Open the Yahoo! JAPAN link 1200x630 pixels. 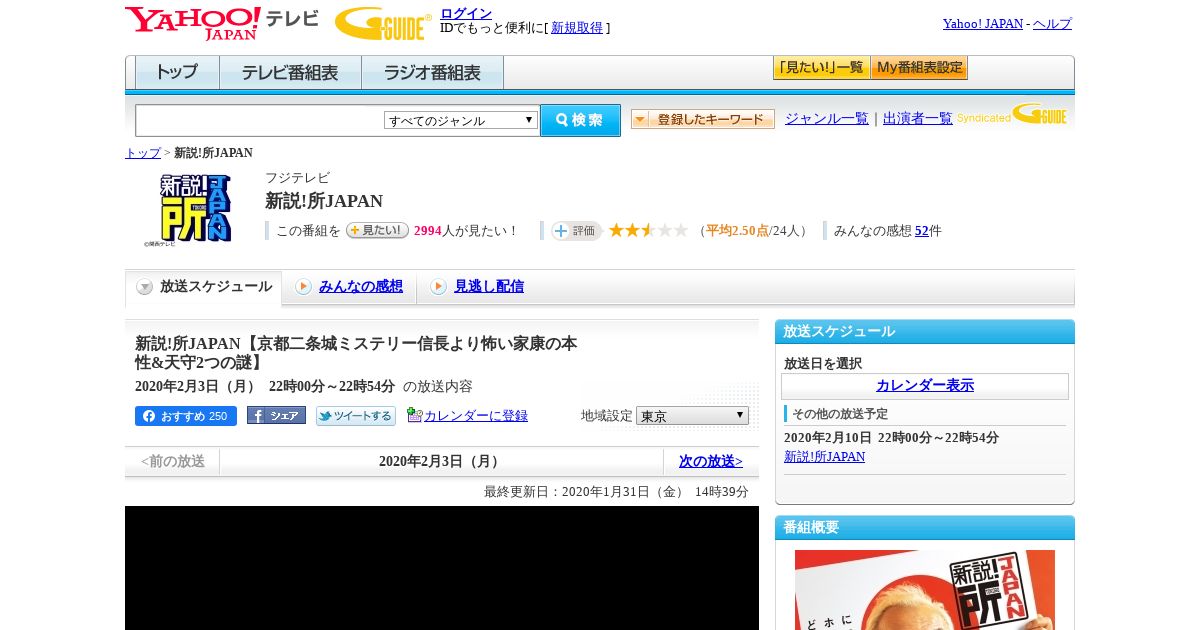tap(983, 23)
